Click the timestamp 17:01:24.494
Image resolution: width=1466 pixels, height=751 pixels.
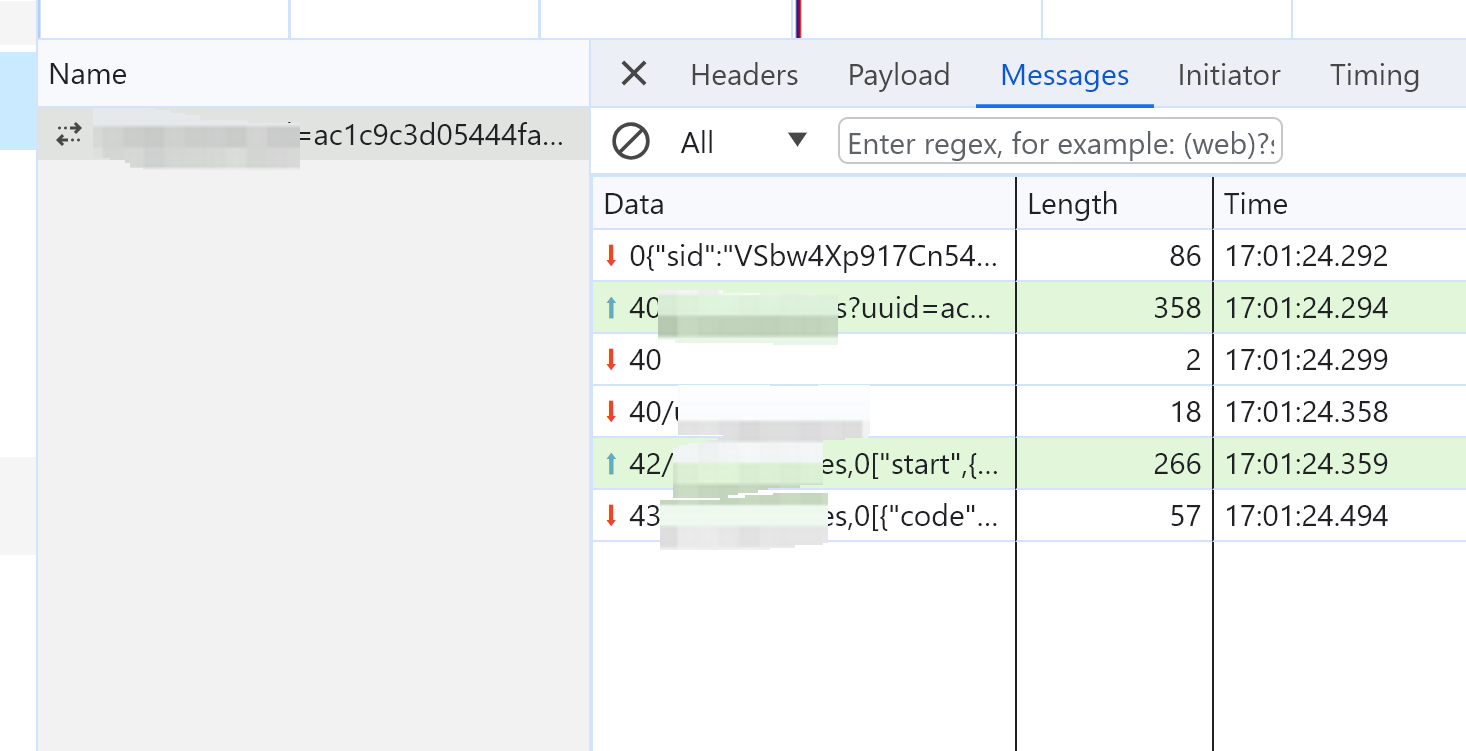(x=1306, y=516)
